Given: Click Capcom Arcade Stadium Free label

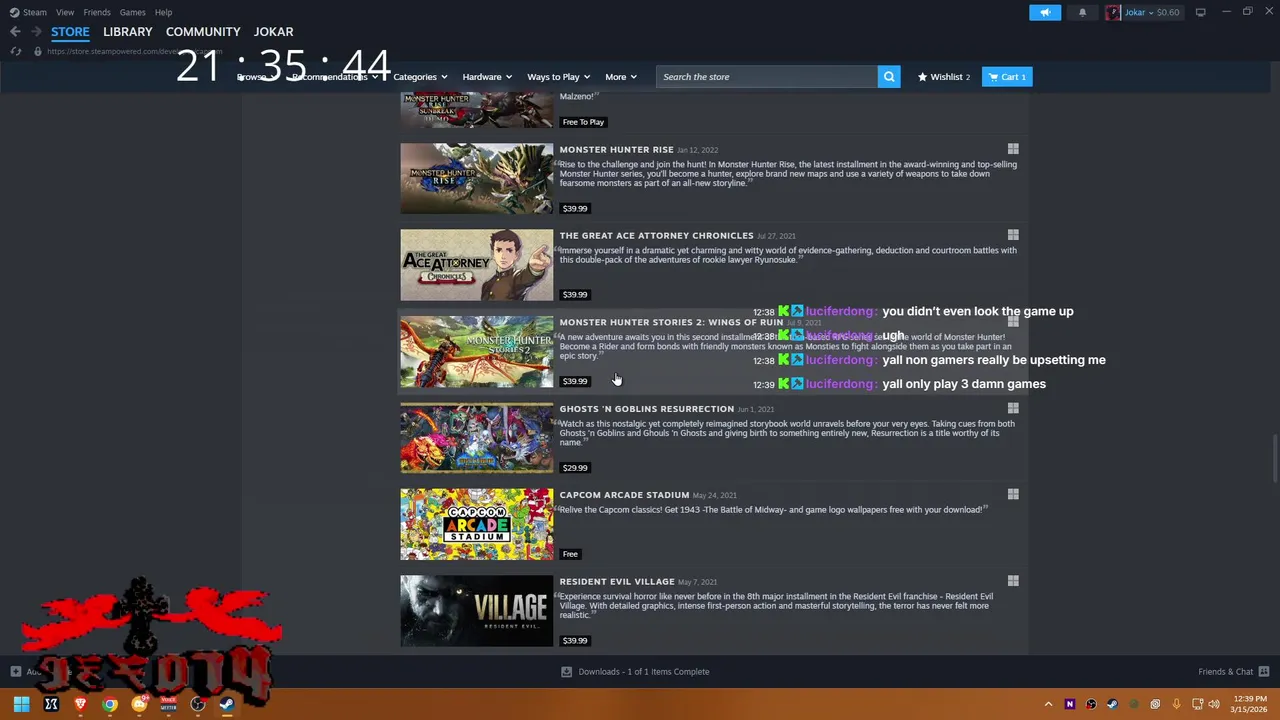Looking at the screenshot, I should 570,554.
